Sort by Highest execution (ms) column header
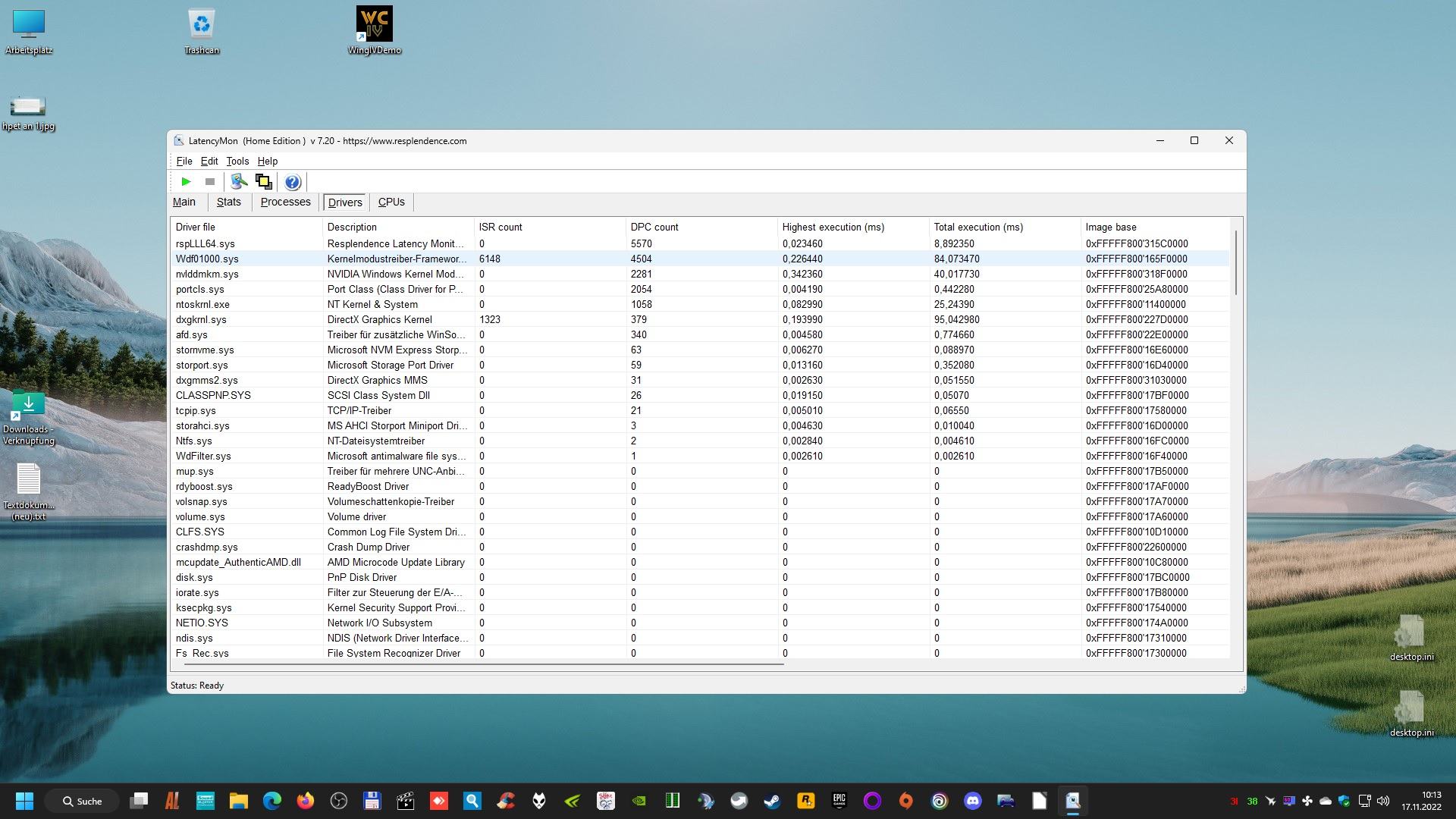The image size is (1456, 819). 853,227
